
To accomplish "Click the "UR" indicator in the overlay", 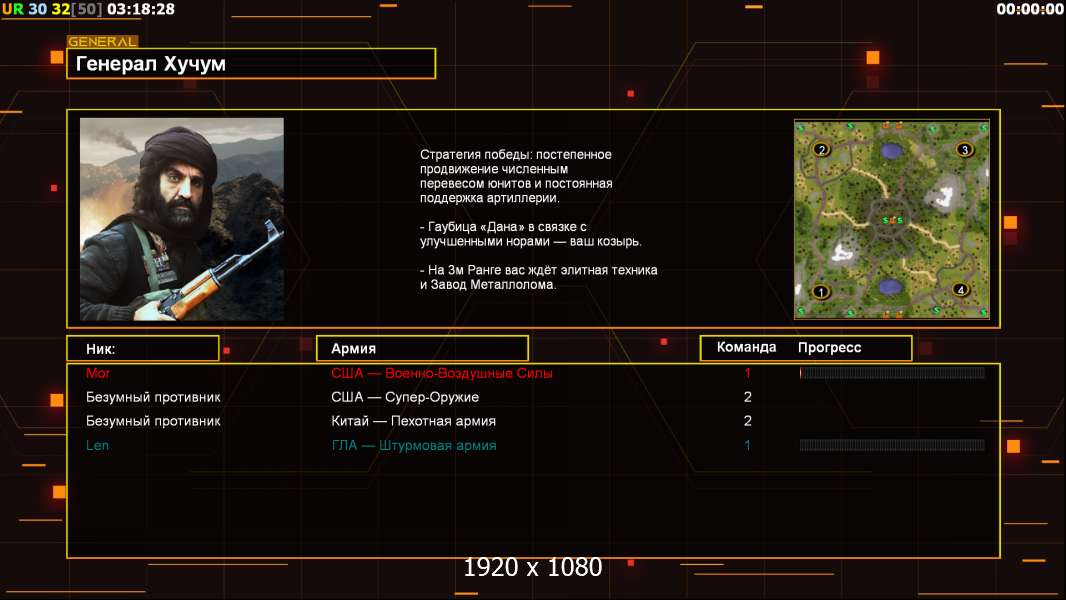I will 12,9.
